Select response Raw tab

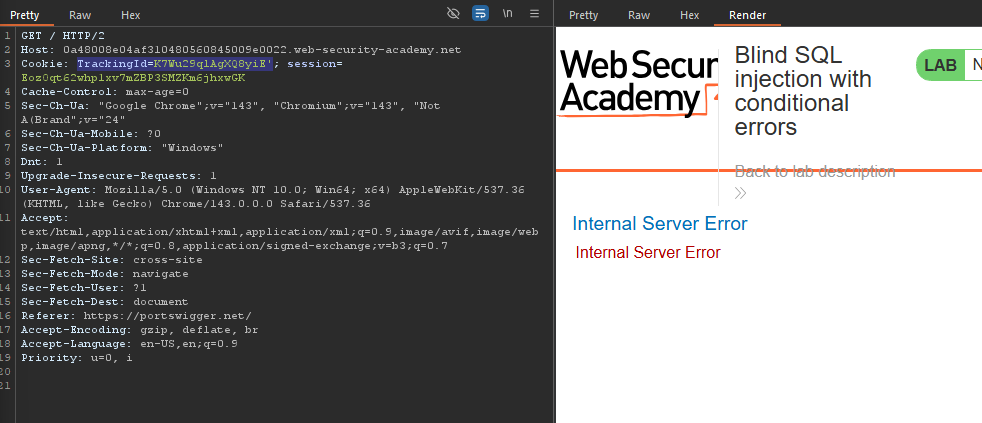(x=639, y=14)
